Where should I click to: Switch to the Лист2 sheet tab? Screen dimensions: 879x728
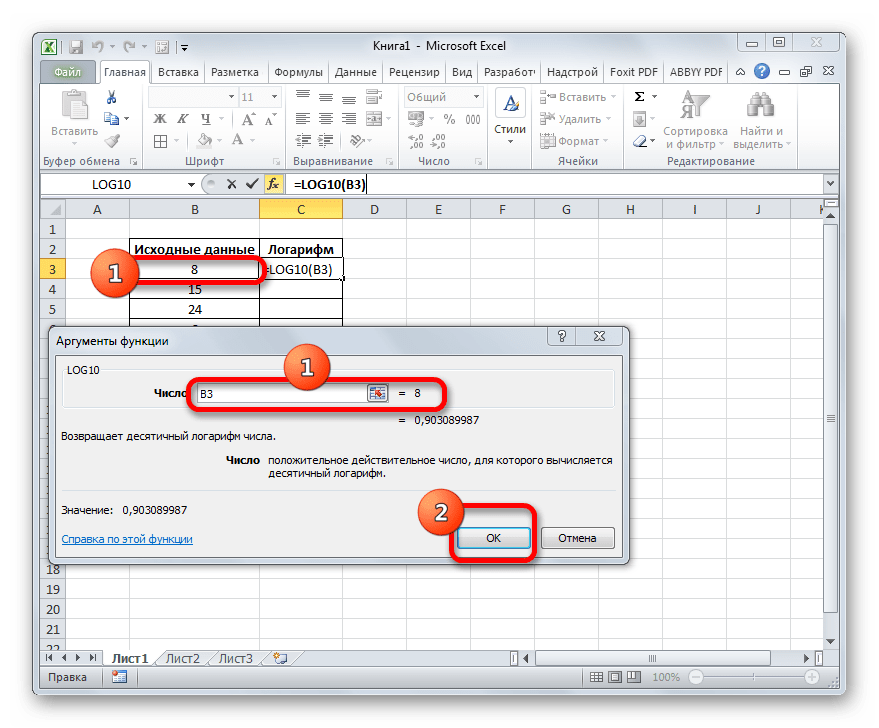(x=183, y=659)
